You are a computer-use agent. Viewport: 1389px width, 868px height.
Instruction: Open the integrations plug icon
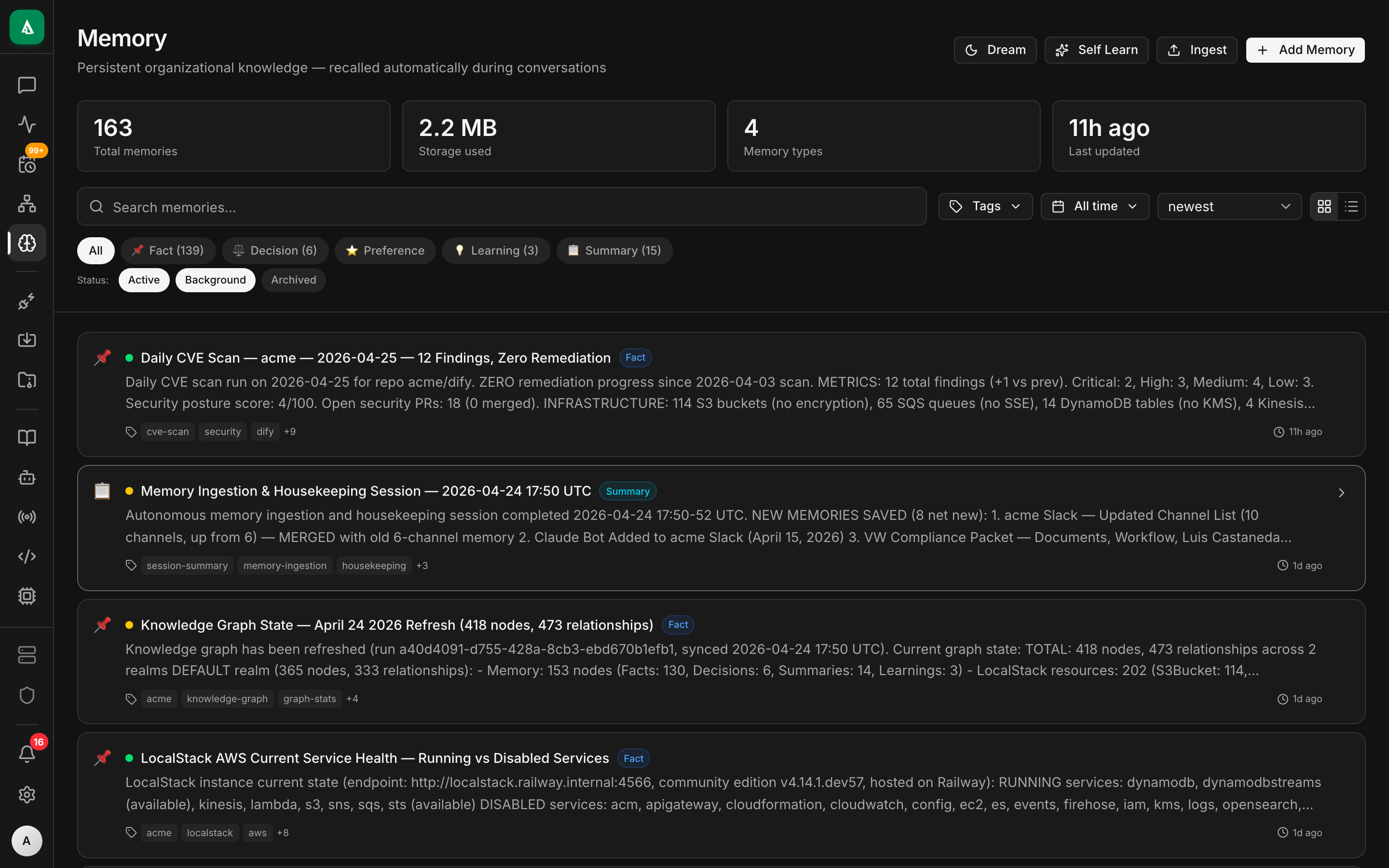(x=27, y=301)
